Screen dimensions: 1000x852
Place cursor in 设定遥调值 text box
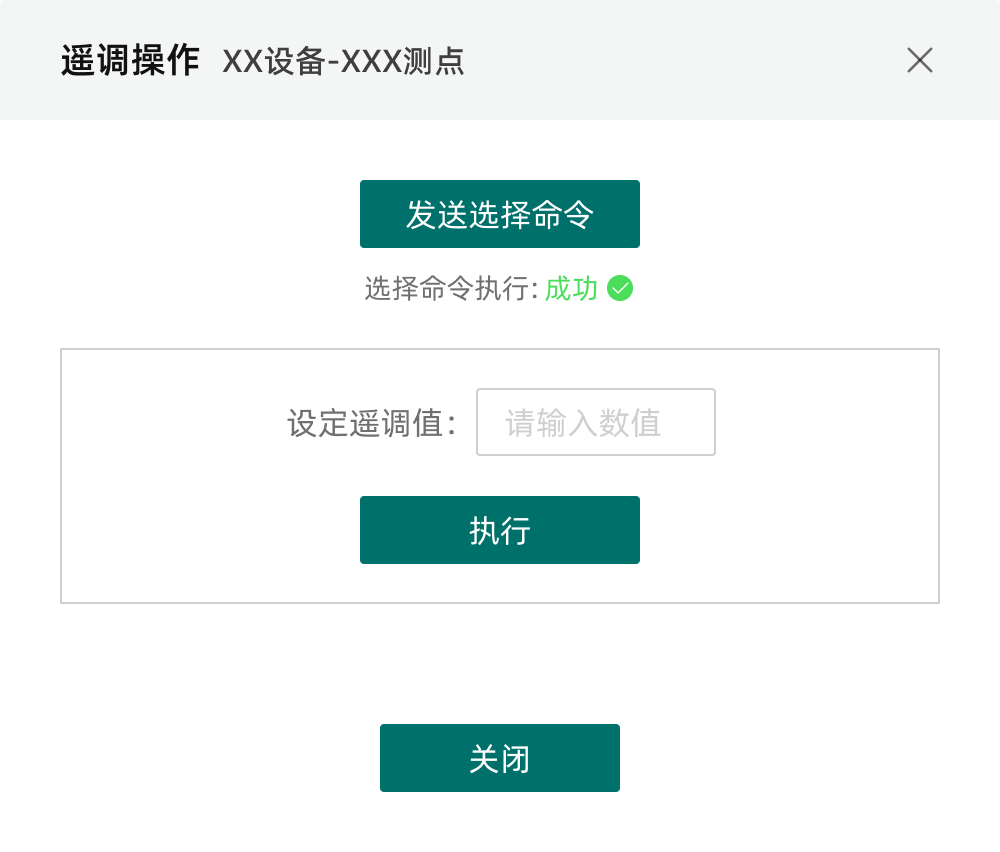[596, 422]
